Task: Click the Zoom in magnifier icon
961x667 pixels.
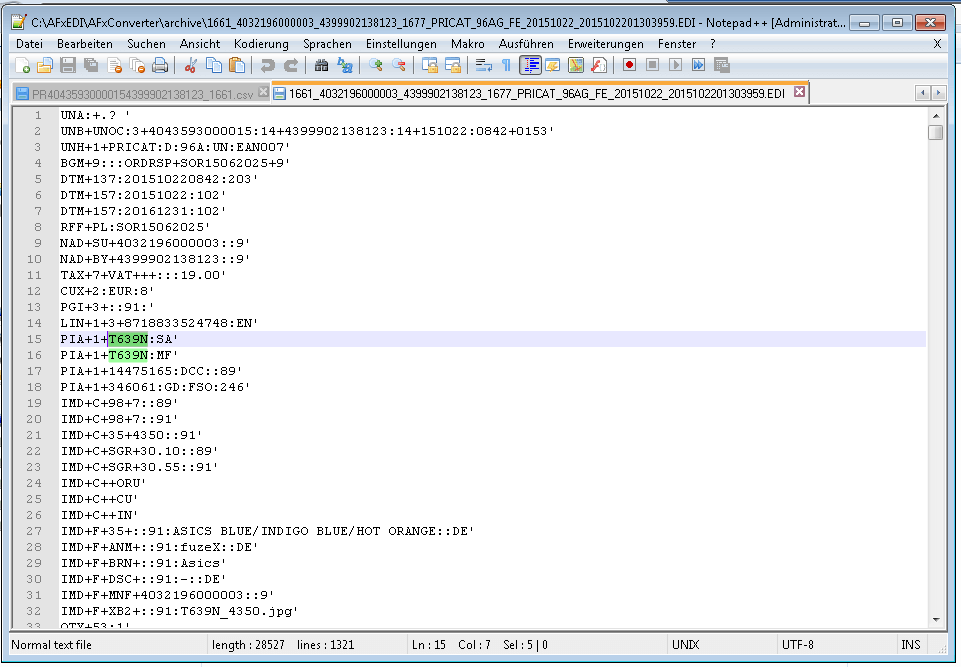Action: click(376, 66)
